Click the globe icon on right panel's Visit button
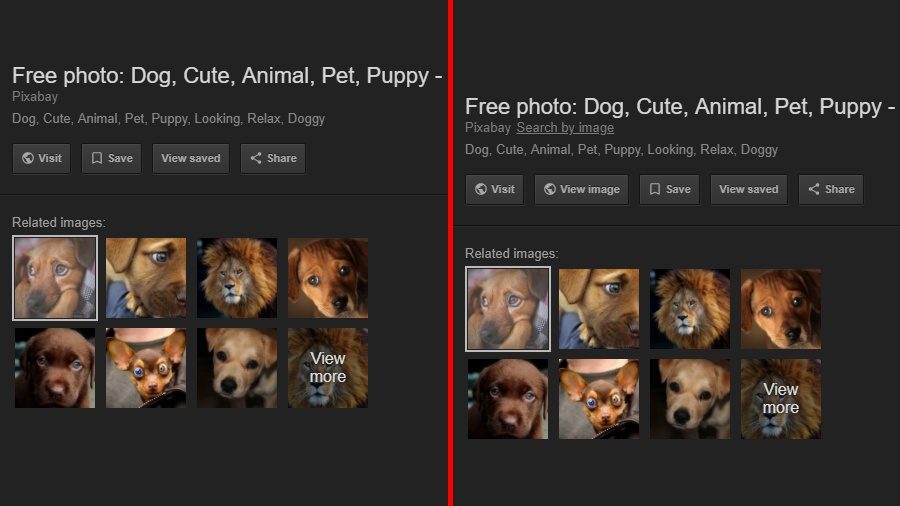This screenshot has width=900, height=506. pos(481,189)
